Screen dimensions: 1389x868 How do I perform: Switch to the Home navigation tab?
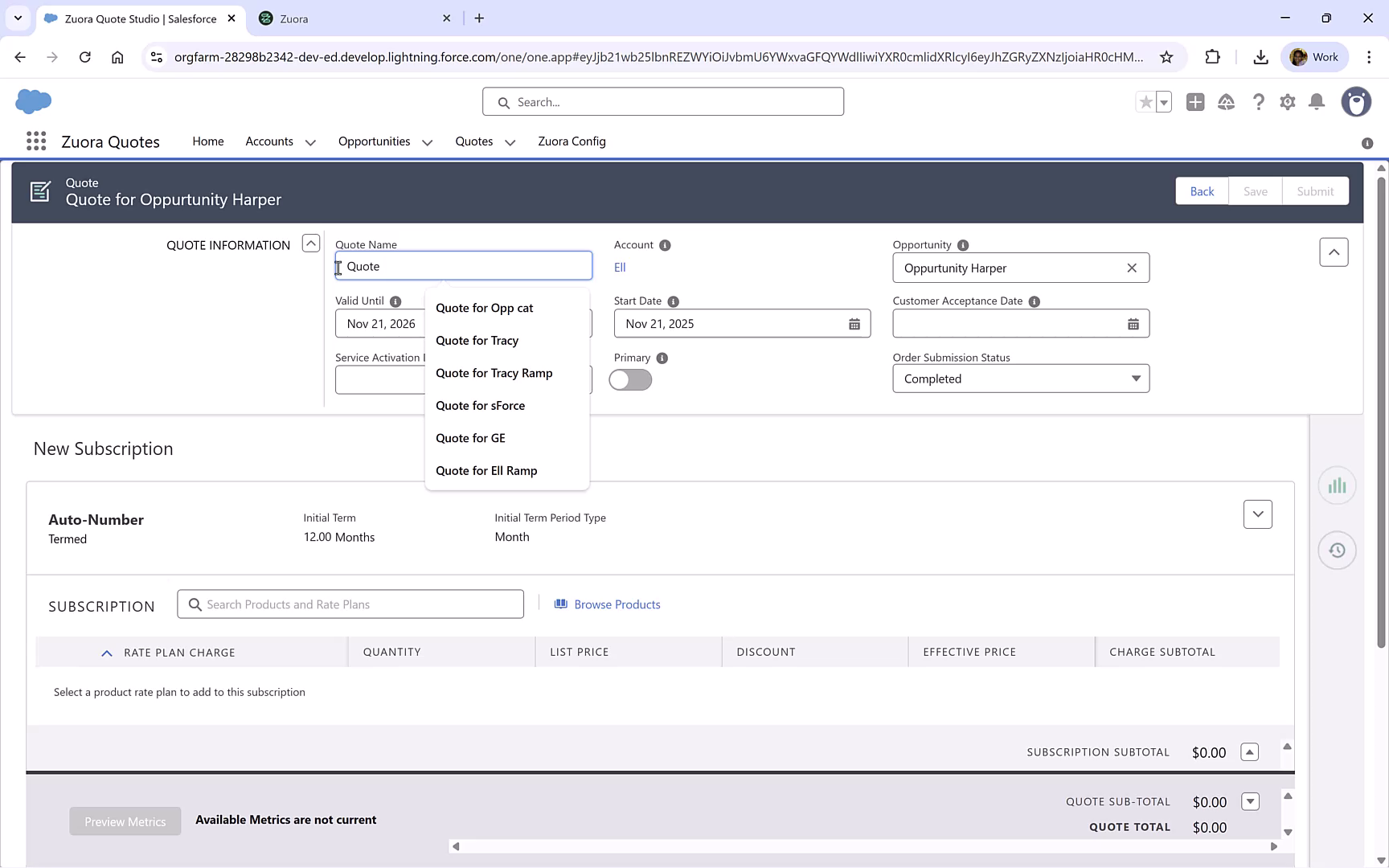pyautogui.click(x=207, y=141)
